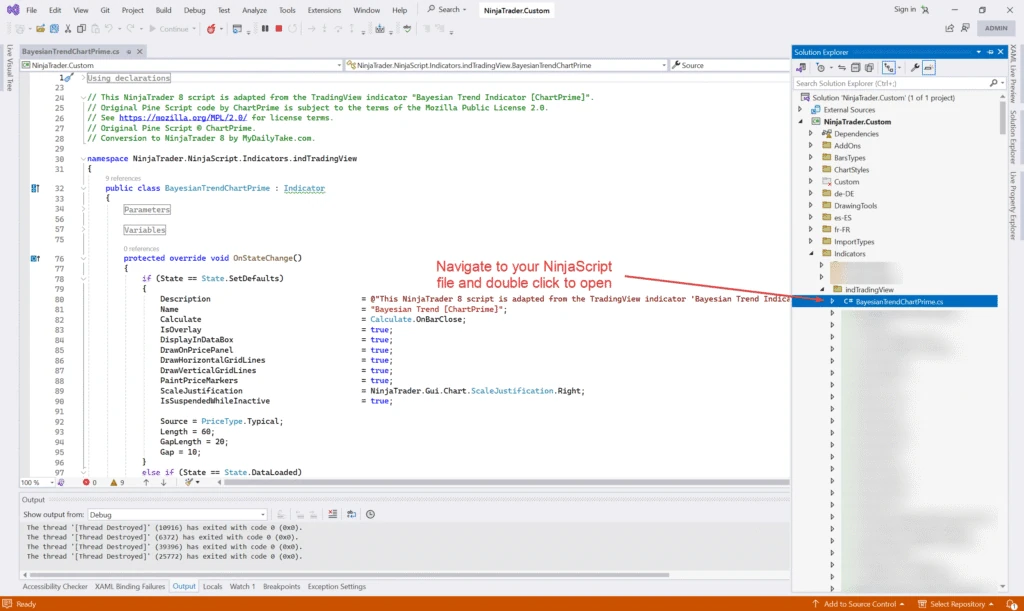Click Show All Files icon in Solution Explorer
Screen dimensions: 1024x611
click(869, 68)
